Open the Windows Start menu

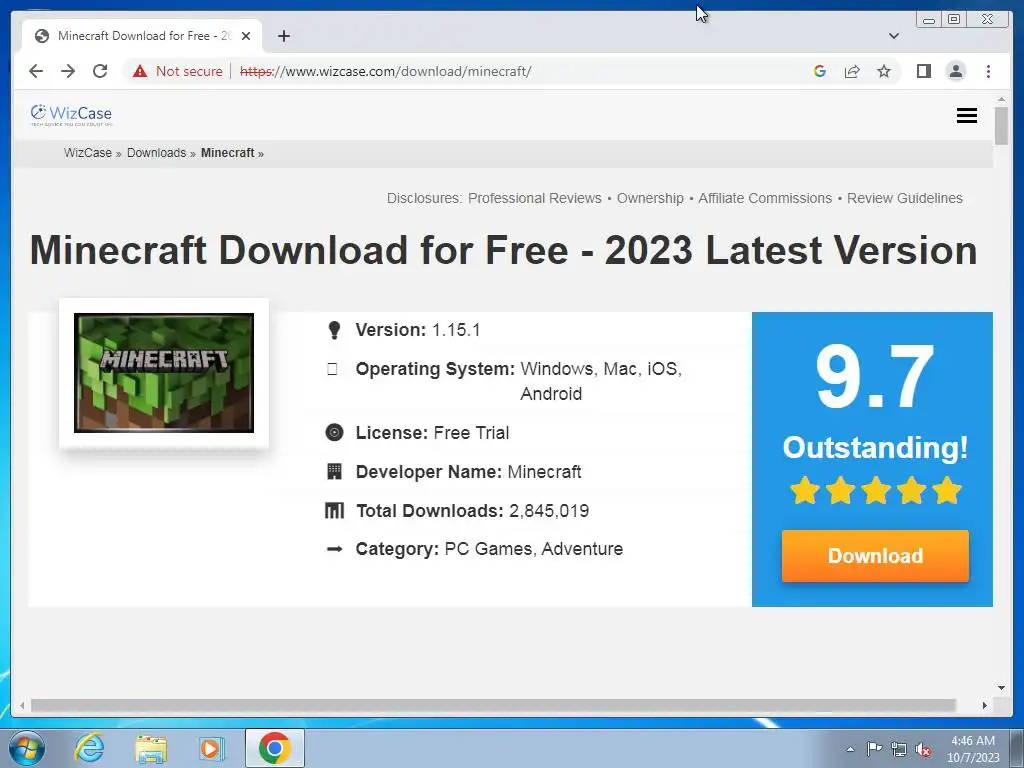27,748
